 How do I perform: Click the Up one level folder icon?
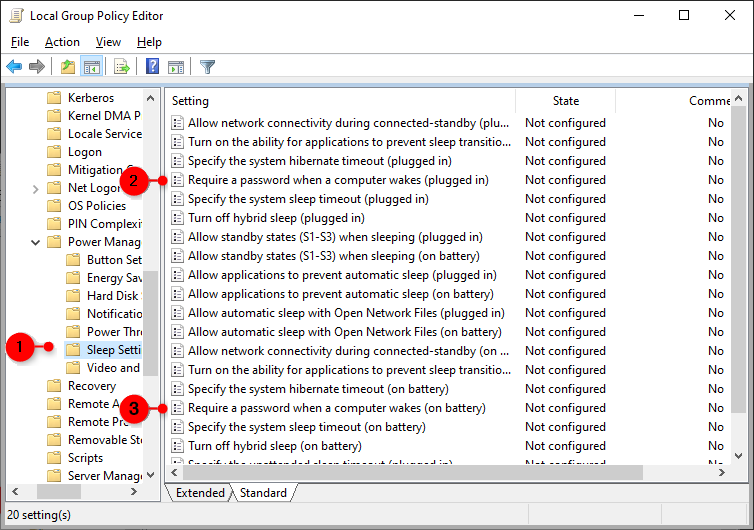click(67, 67)
